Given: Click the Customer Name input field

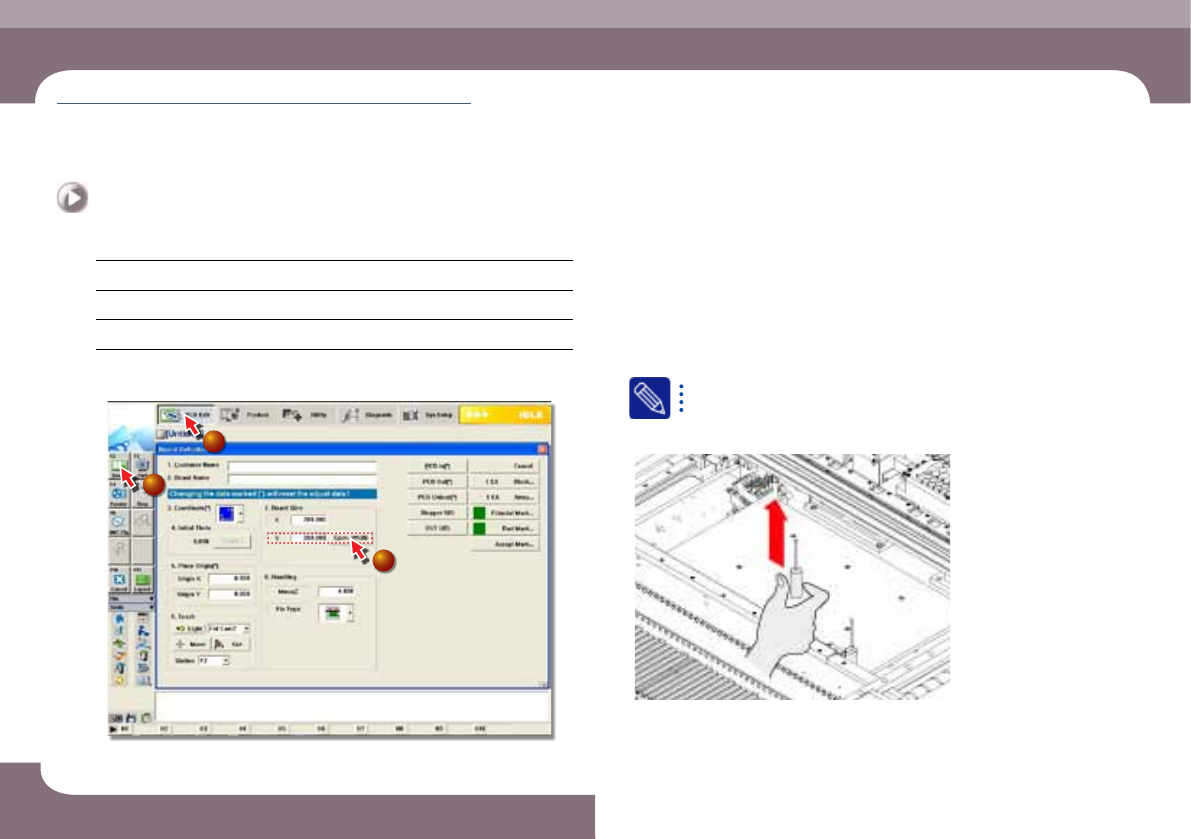Looking at the screenshot, I should [x=302, y=465].
